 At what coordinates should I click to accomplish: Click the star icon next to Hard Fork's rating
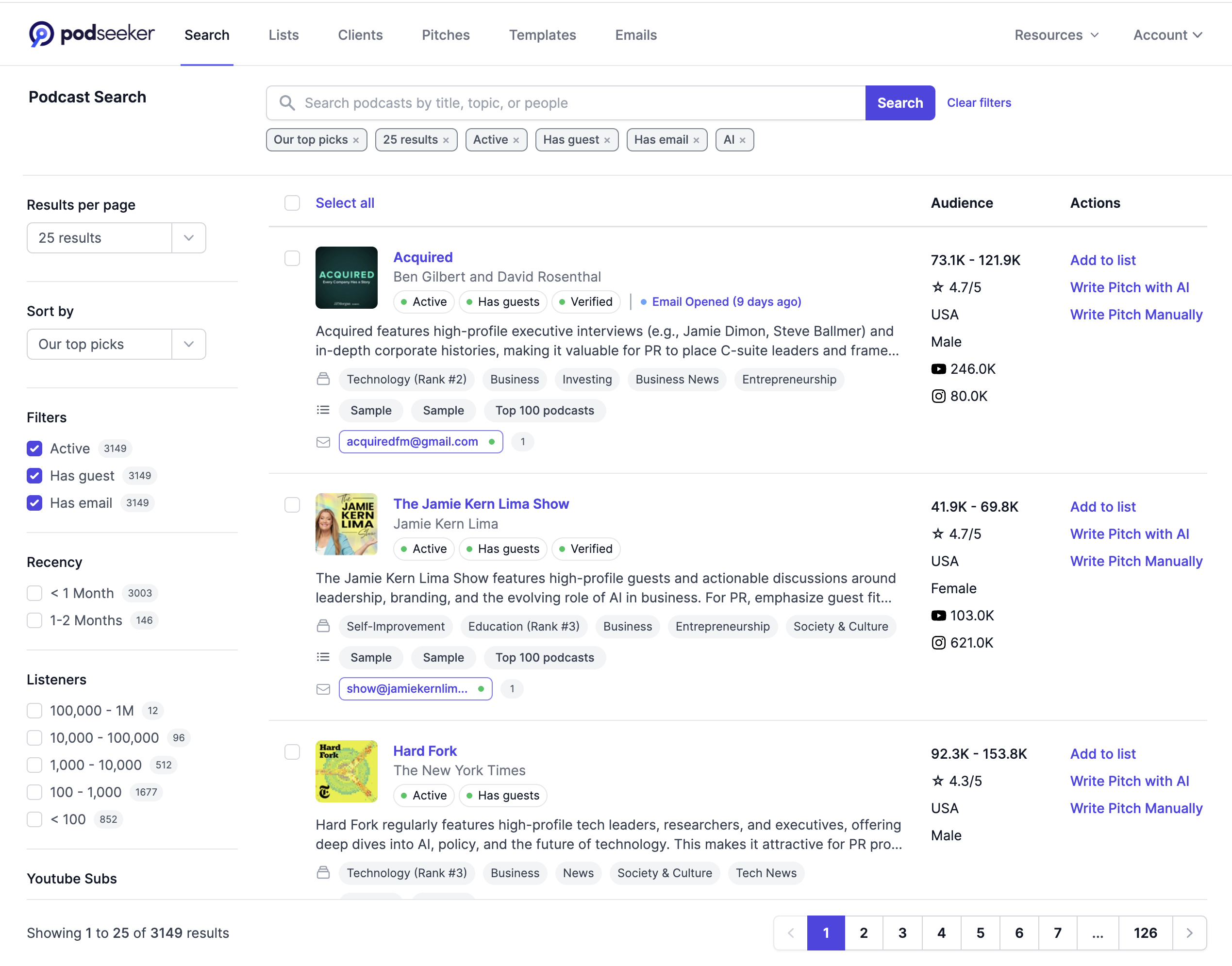point(939,781)
